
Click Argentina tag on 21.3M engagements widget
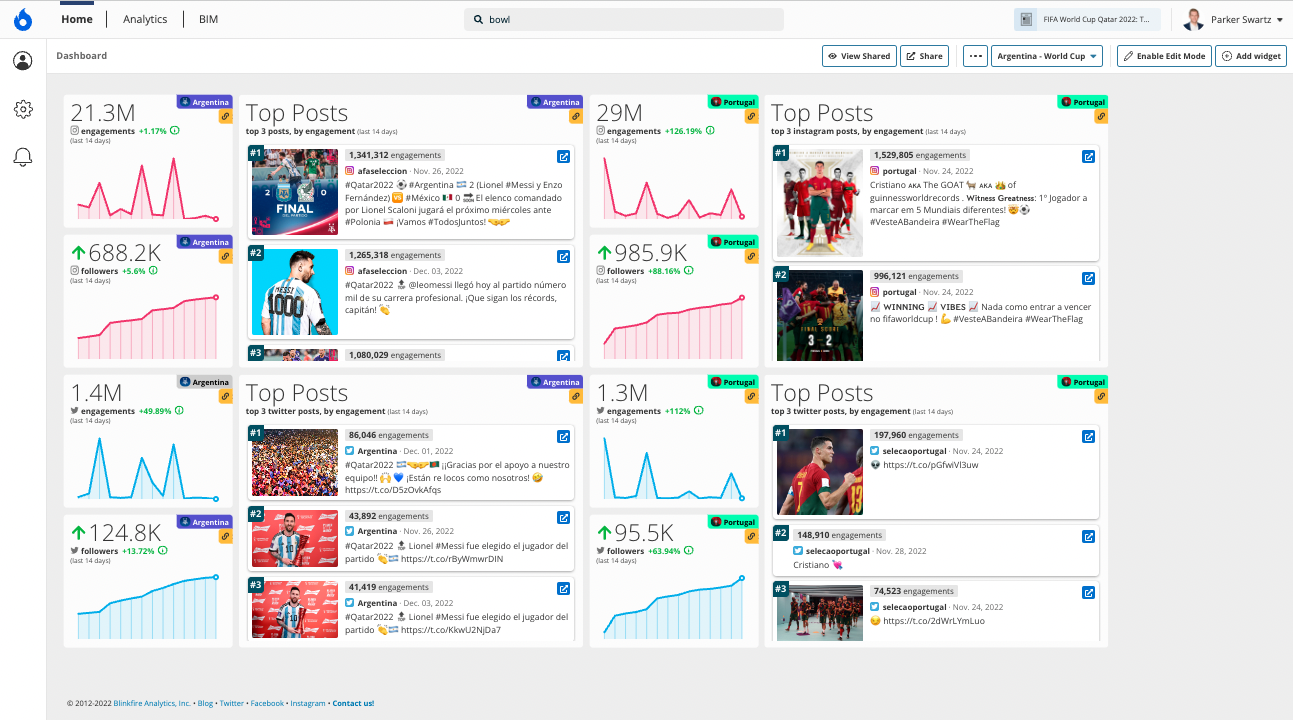[204, 102]
